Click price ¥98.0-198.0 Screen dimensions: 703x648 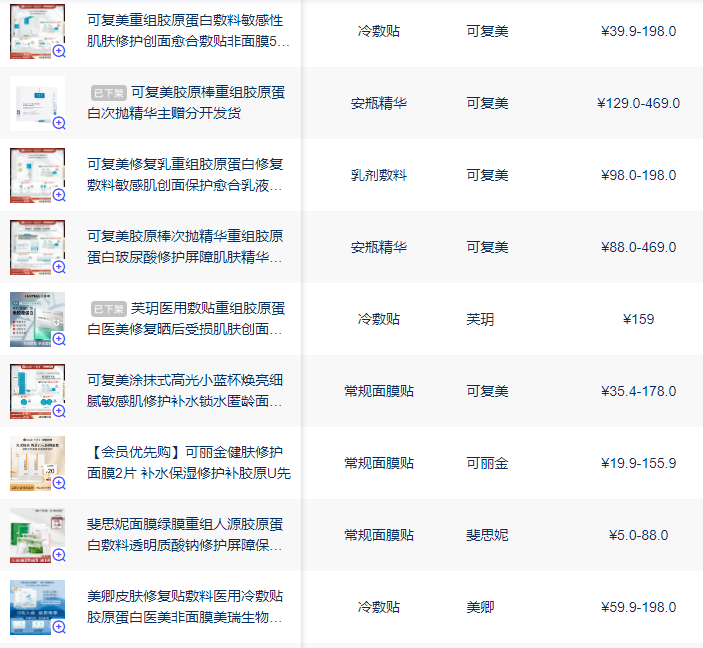tap(638, 175)
